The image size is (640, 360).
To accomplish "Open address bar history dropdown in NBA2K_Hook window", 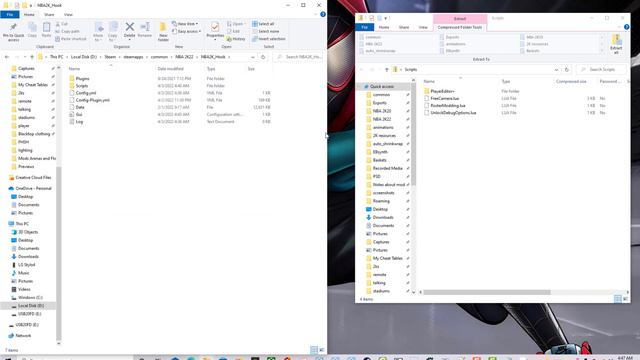I will [253, 57].
